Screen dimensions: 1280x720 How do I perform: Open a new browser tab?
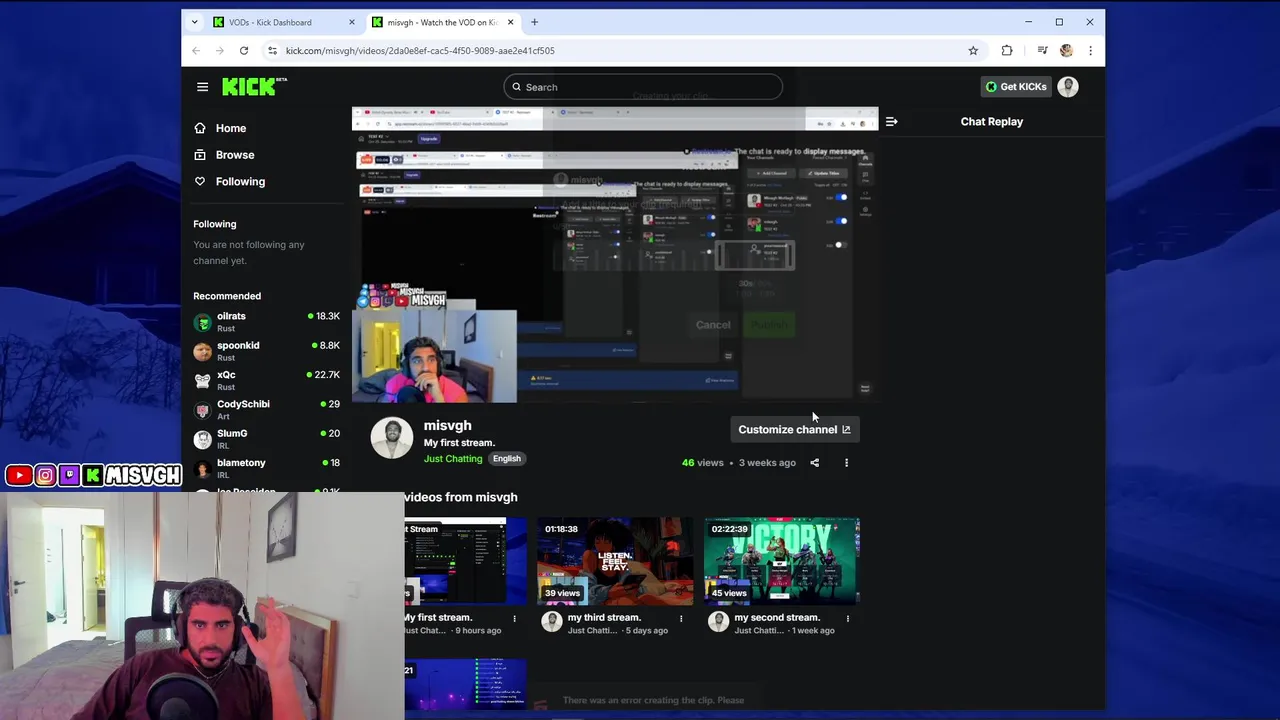pyautogui.click(x=534, y=22)
